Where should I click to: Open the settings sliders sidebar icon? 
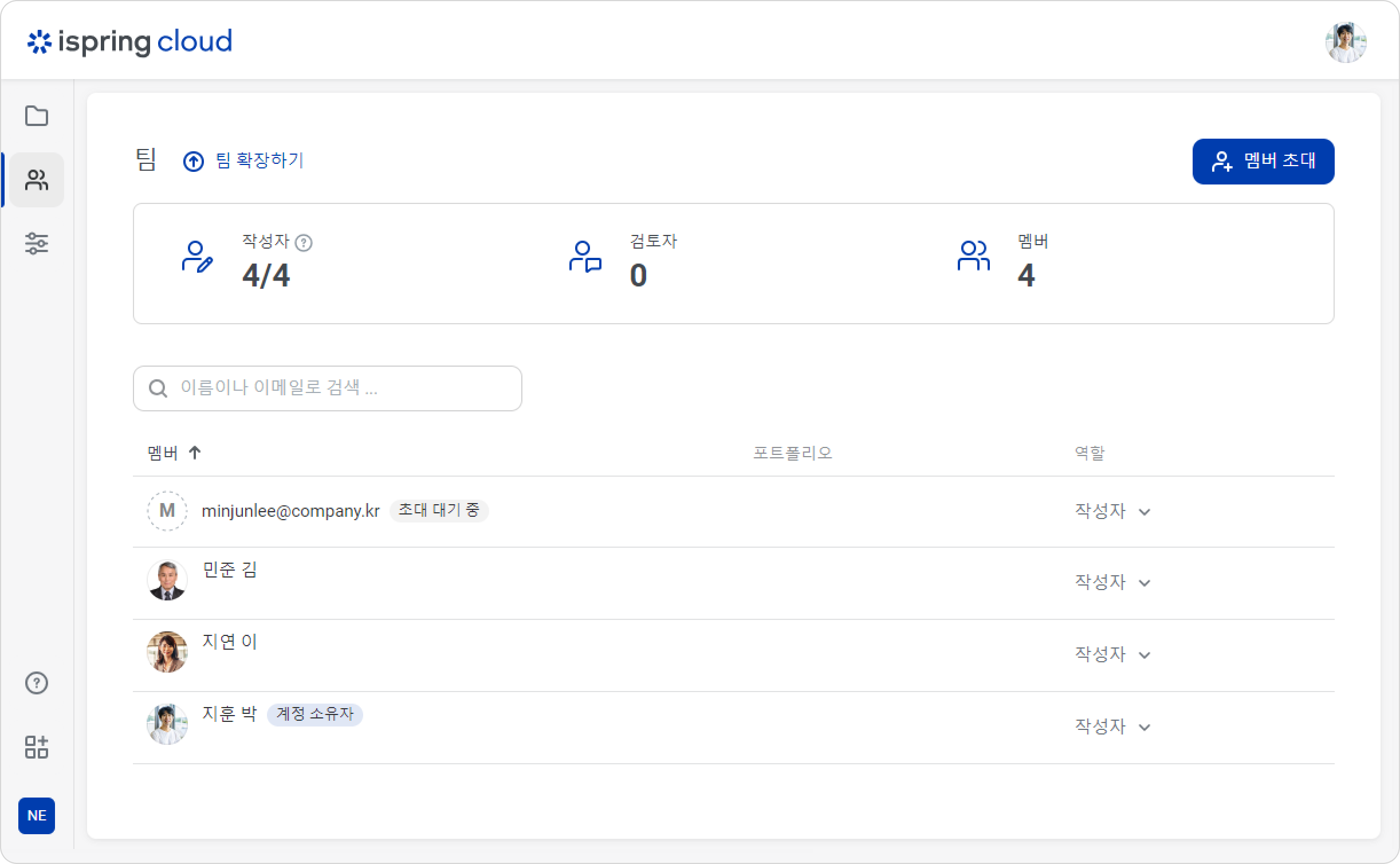point(37,244)
